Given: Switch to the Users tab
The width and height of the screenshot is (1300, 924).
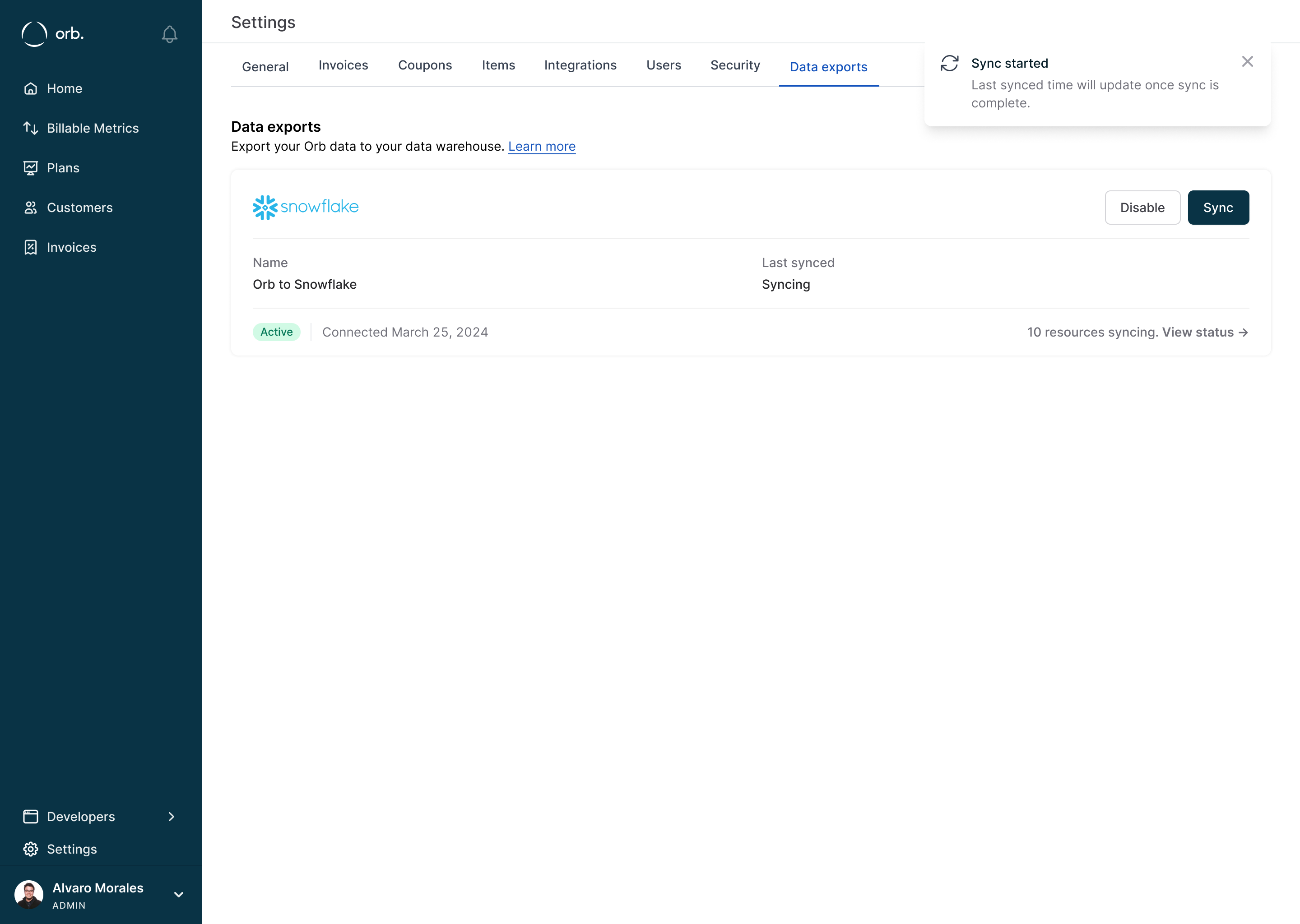Looking at the screenshot, I should (664, 65).
